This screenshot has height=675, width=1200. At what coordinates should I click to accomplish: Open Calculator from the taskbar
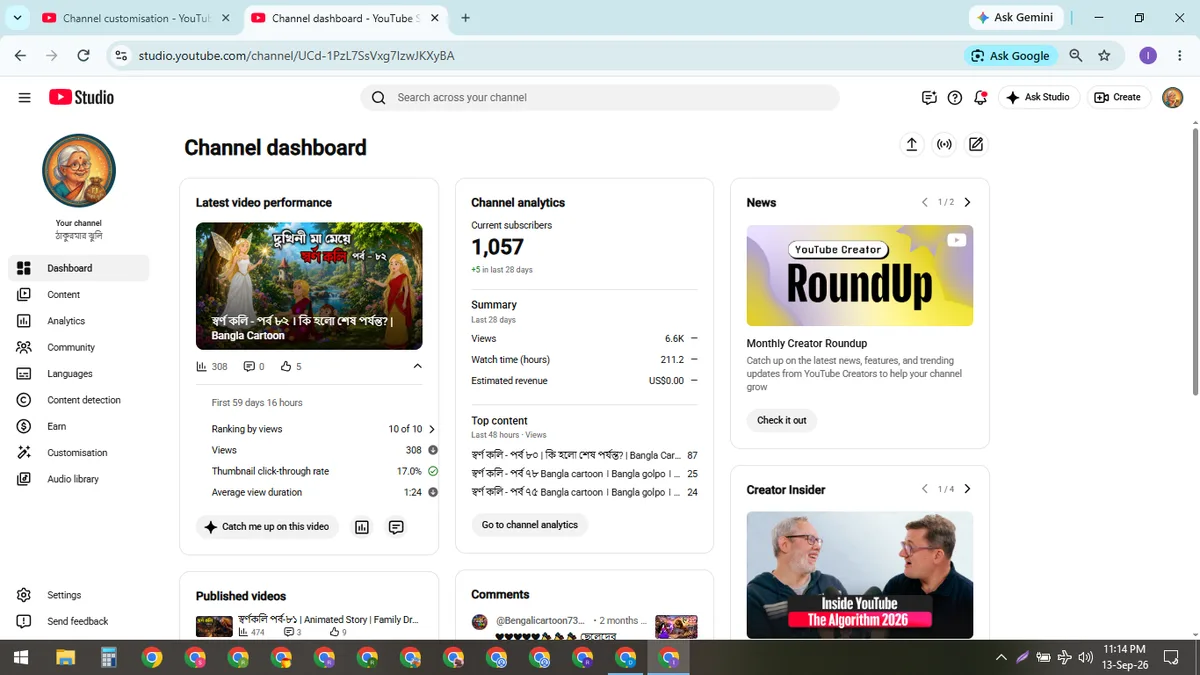(109, 657)
